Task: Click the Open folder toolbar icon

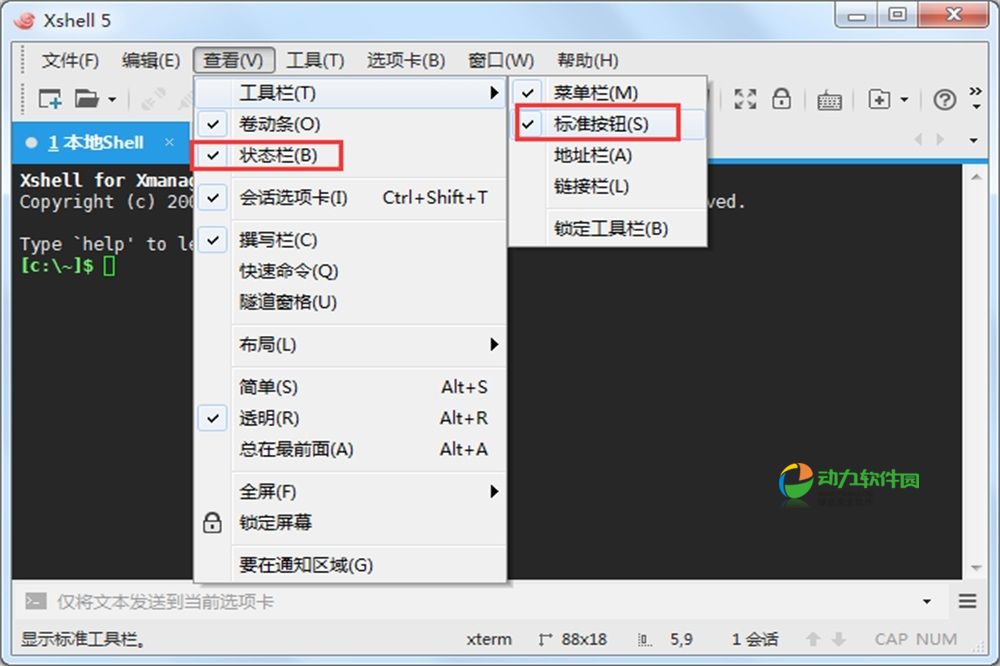Action: pyautogui.click(x=87, y=99)
